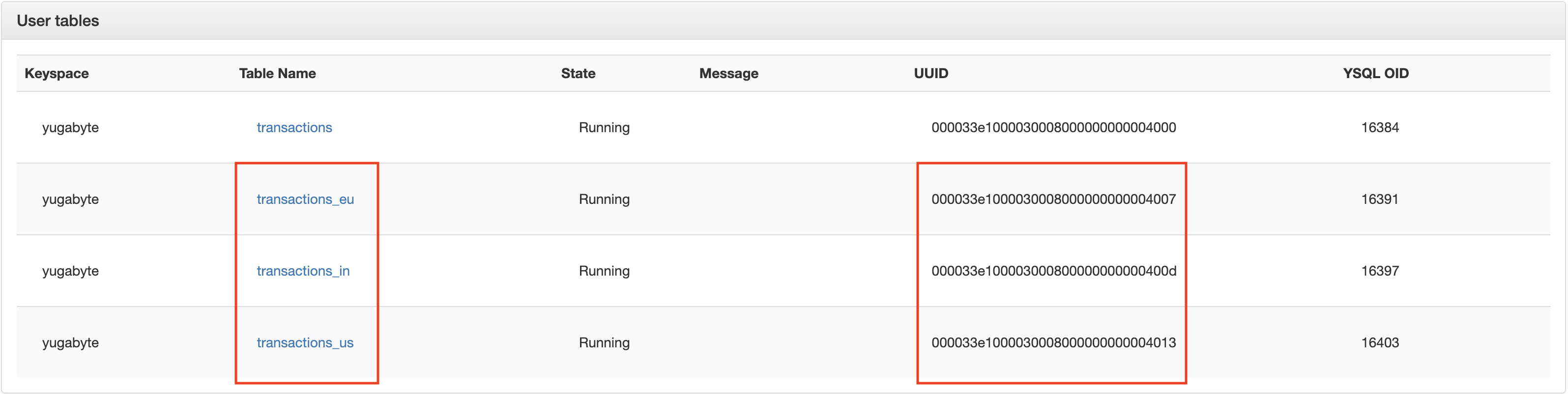Open the transactions_us table link
1568x394 pixels.
304,343
